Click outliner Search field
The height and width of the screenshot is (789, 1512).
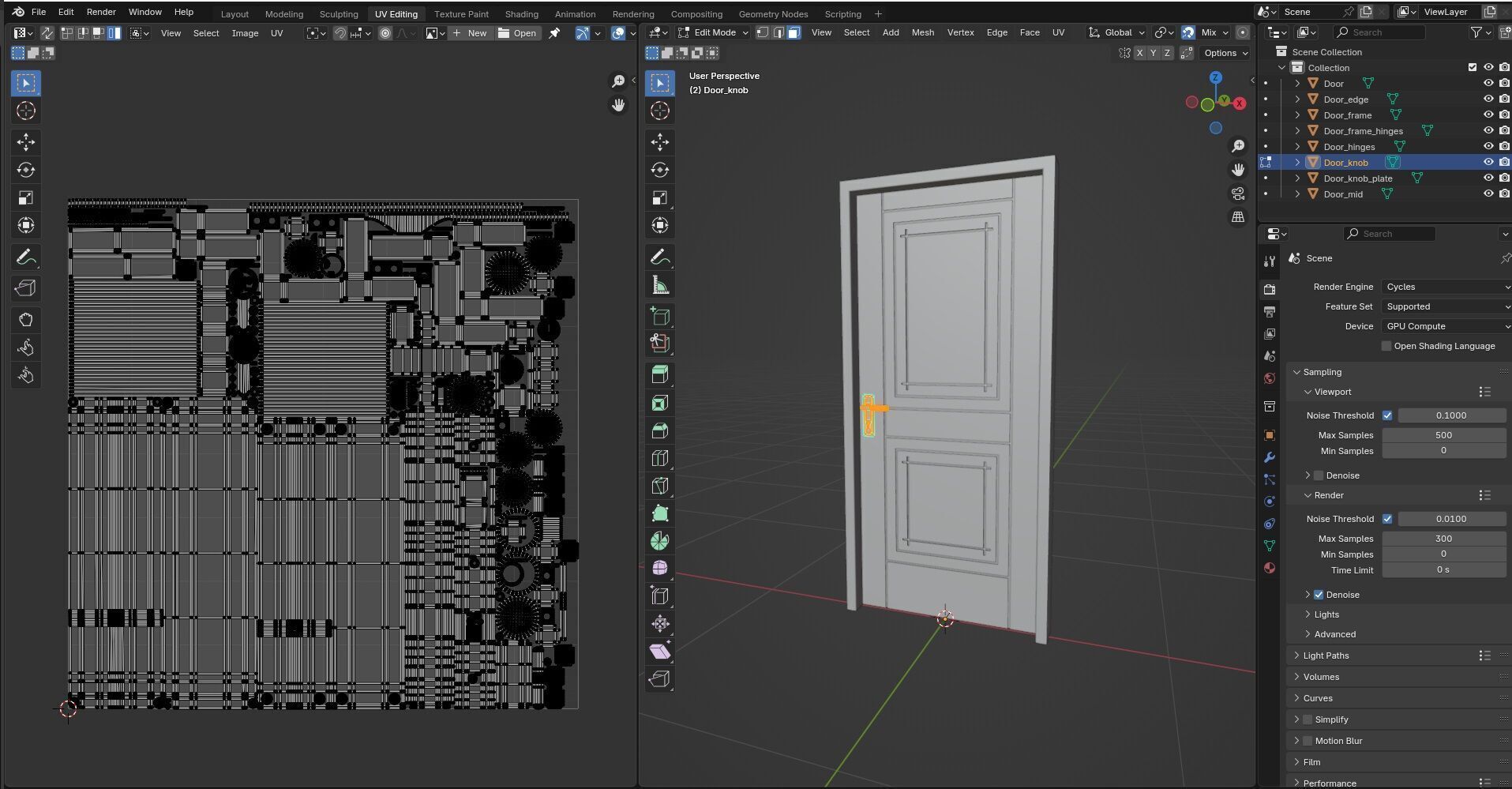(x=1379, y=32)
